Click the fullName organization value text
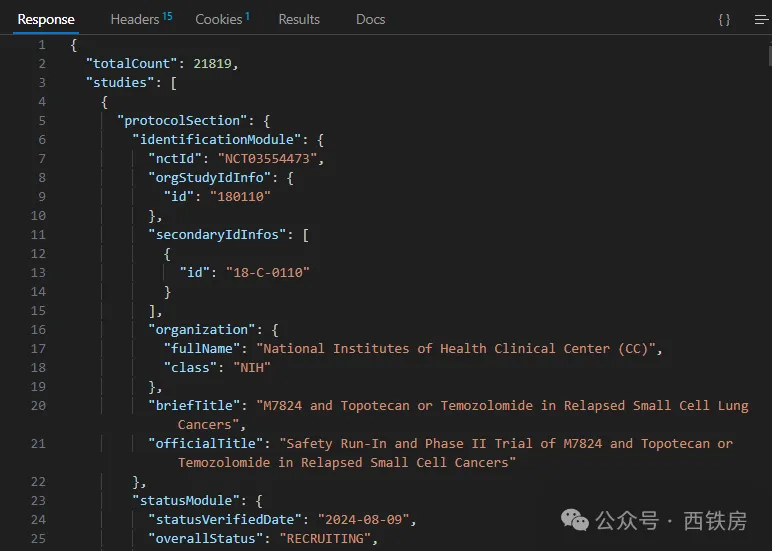772x551 pixels. (459, 349)
